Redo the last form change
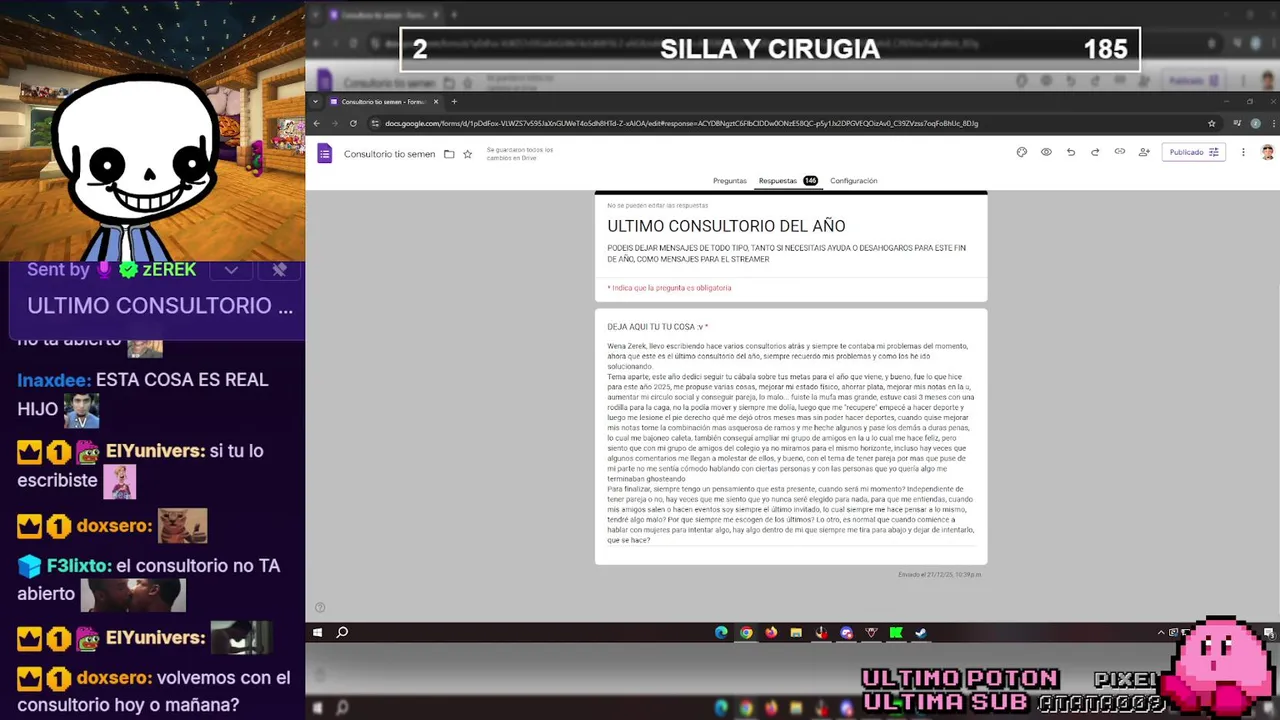 click(1095, 152)
